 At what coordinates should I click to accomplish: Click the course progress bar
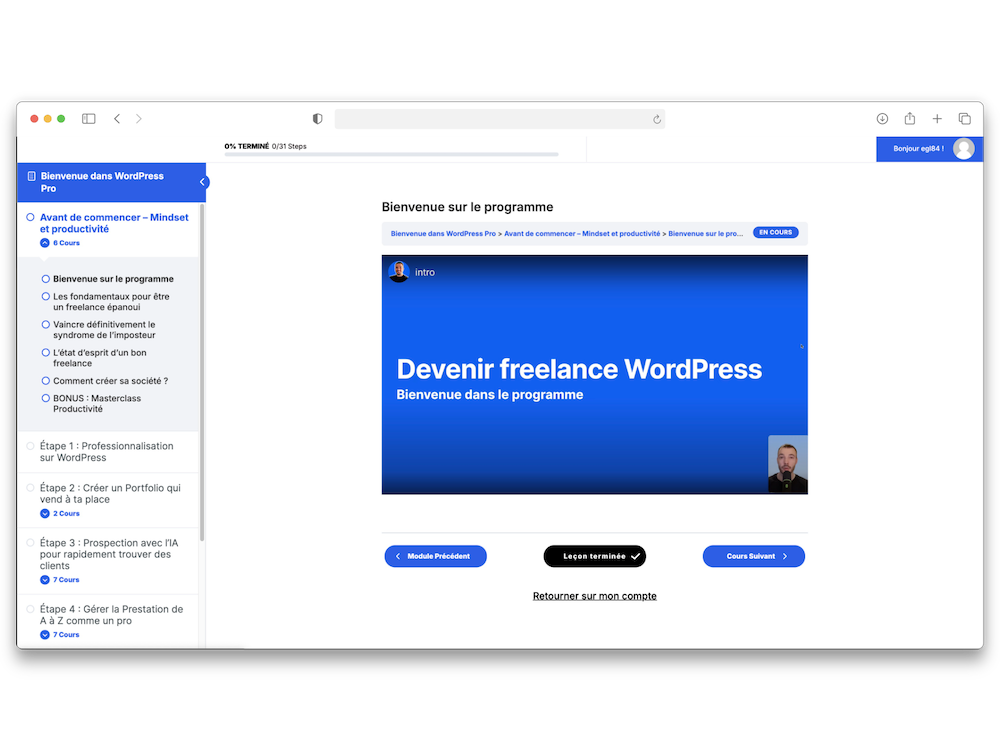[x=391, y=154]
